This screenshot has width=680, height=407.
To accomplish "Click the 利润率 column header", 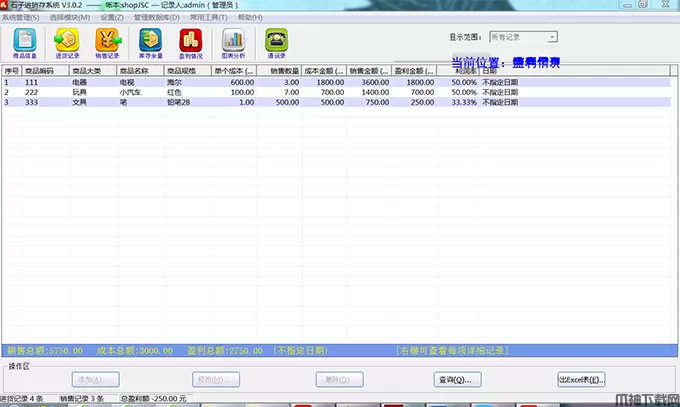I will (x=461, y=71).
